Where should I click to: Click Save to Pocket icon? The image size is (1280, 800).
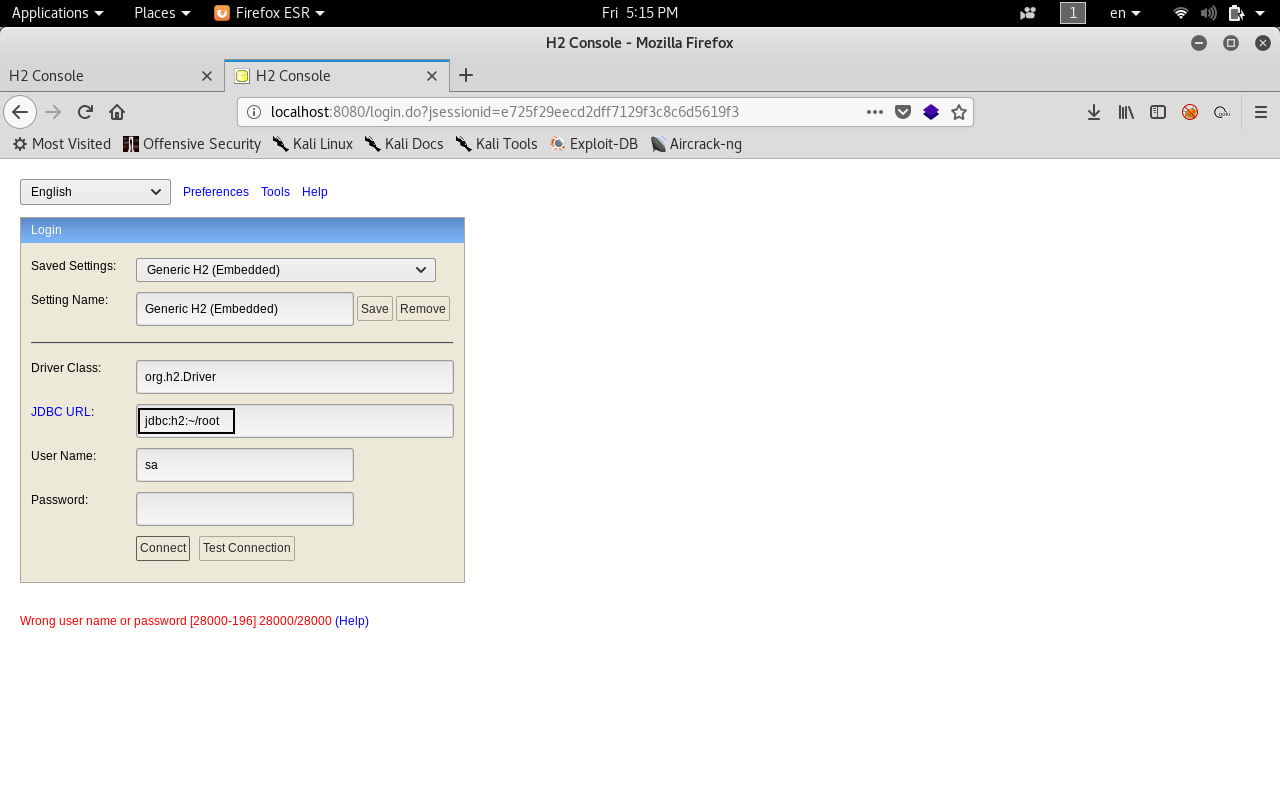[x=903, y=112]
